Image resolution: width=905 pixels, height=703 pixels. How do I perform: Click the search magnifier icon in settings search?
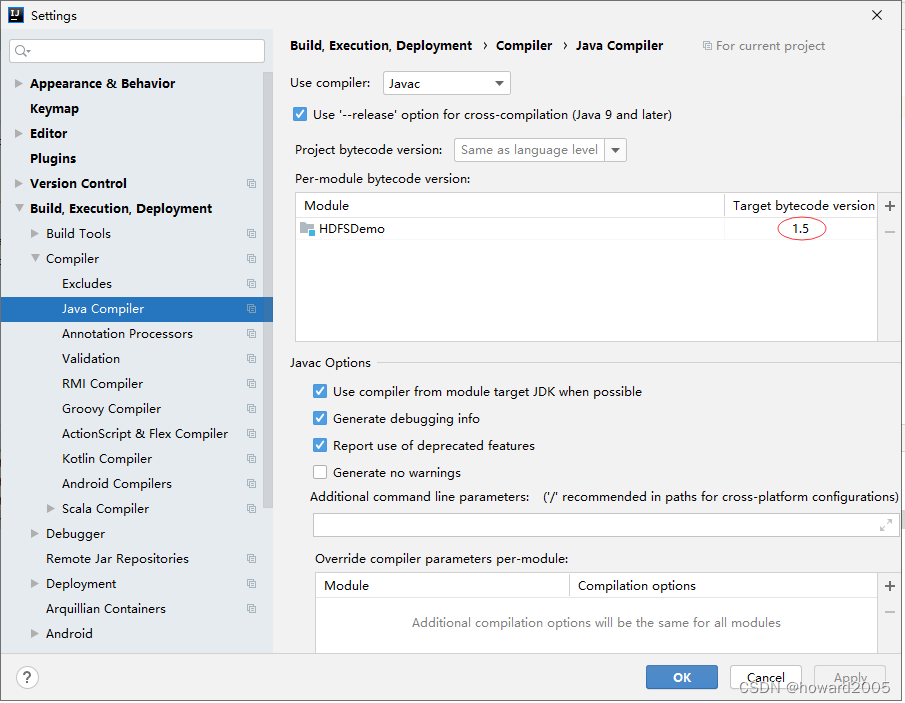22,51
